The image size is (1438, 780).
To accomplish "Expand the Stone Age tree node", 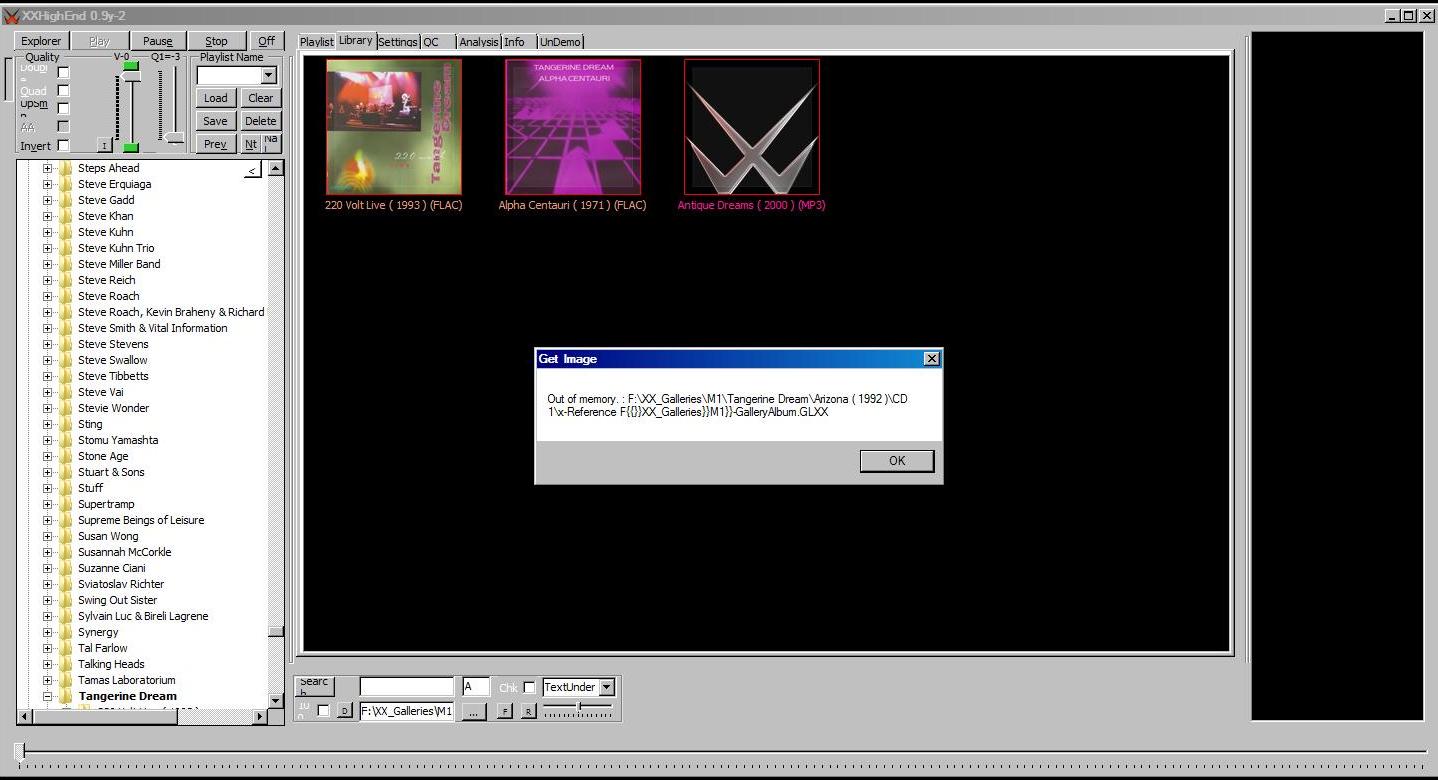I will (47, 456).
